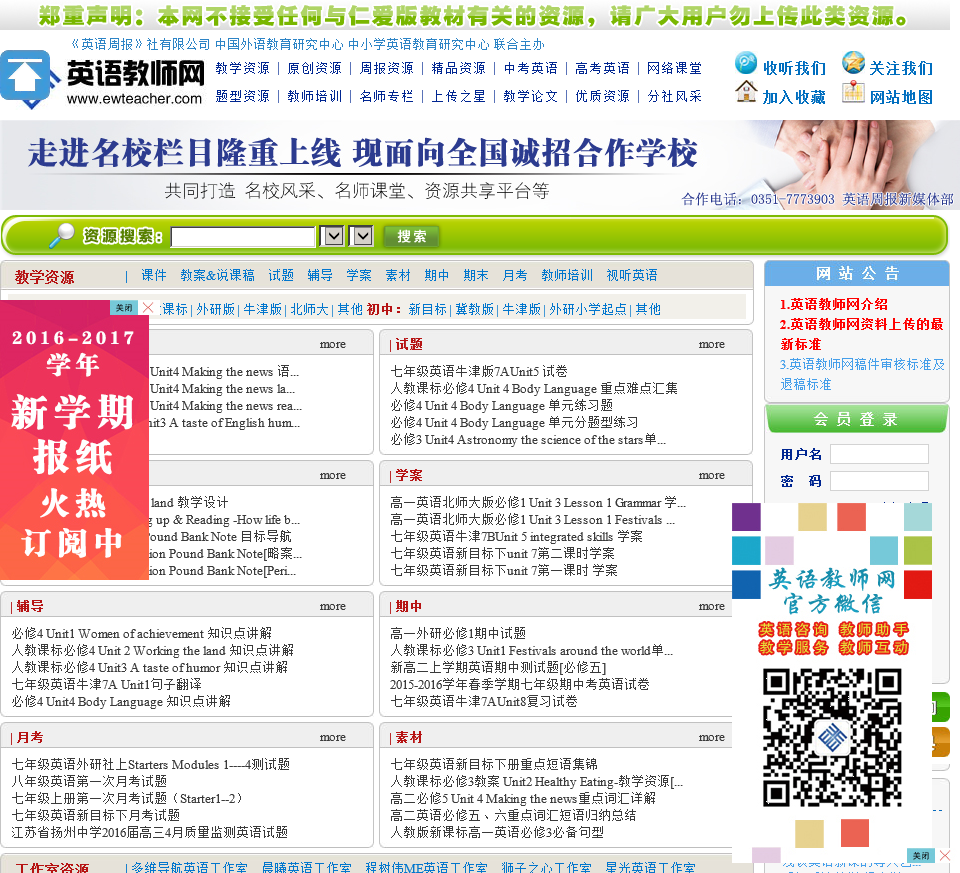The image size is (960, 873).
Task: Click the green square in WeChat popup corner
Action: pyautogui.click(x=917, y=550)
